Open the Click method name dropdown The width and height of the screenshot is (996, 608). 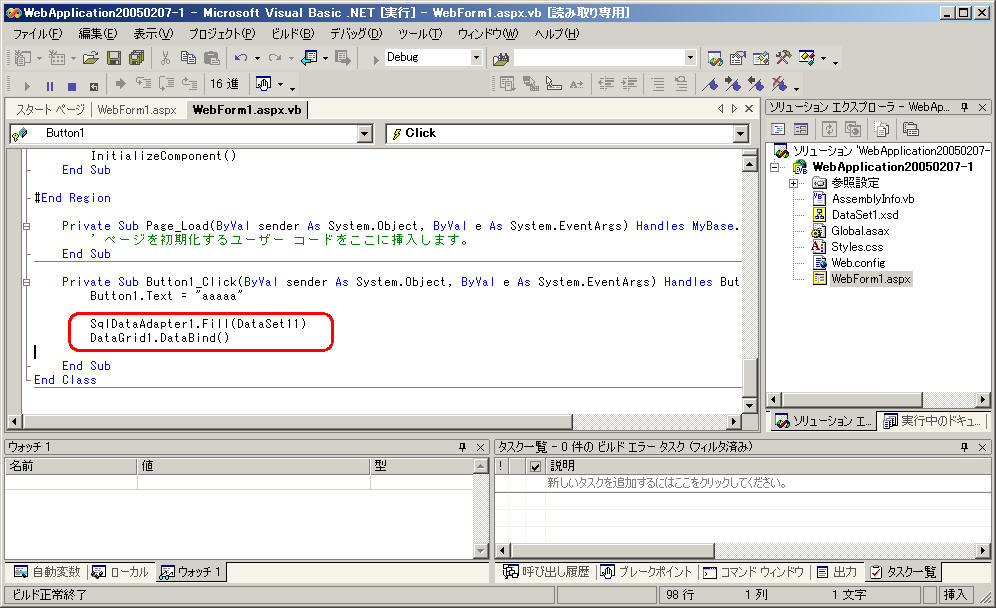click(740, 133)
